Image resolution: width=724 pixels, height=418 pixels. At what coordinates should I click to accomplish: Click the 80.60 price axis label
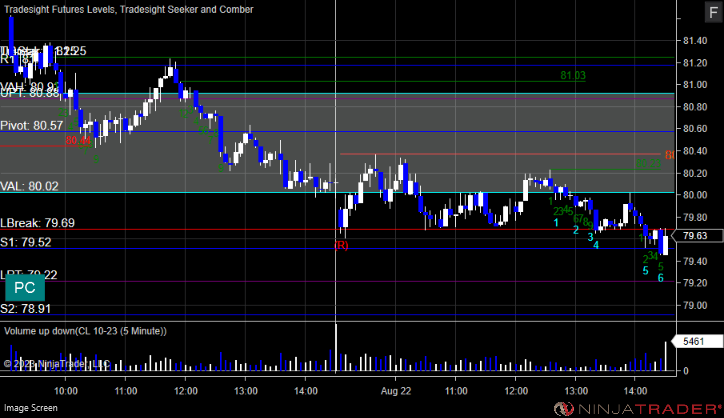695,129
